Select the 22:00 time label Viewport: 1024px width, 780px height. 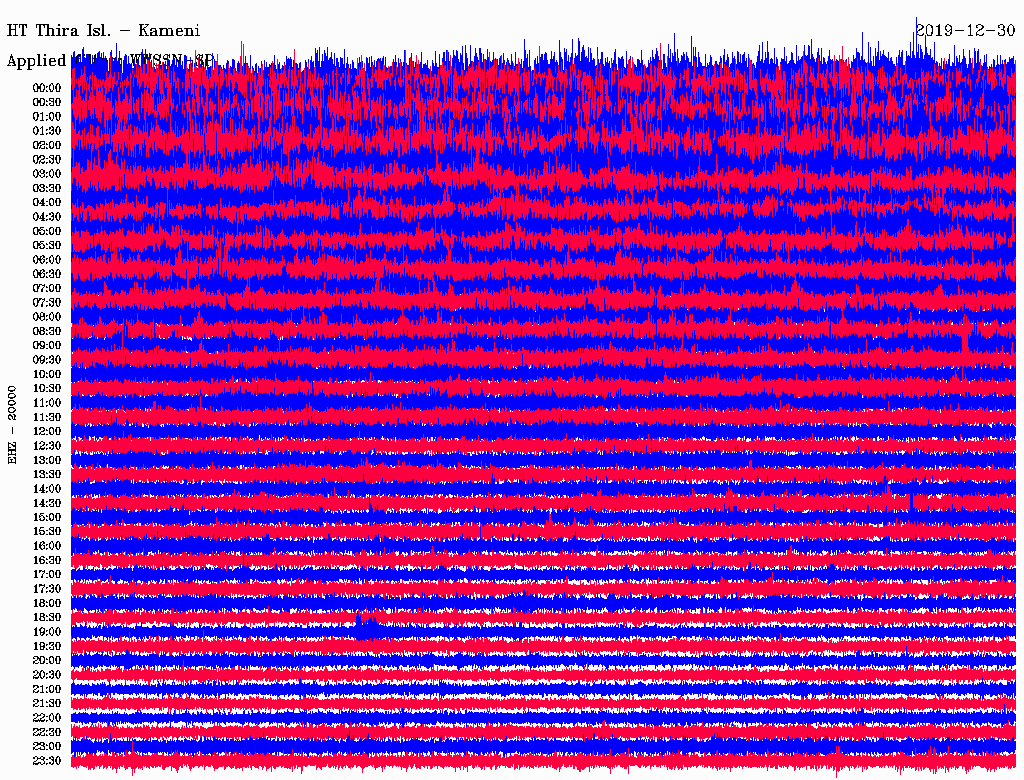(46, 718)
